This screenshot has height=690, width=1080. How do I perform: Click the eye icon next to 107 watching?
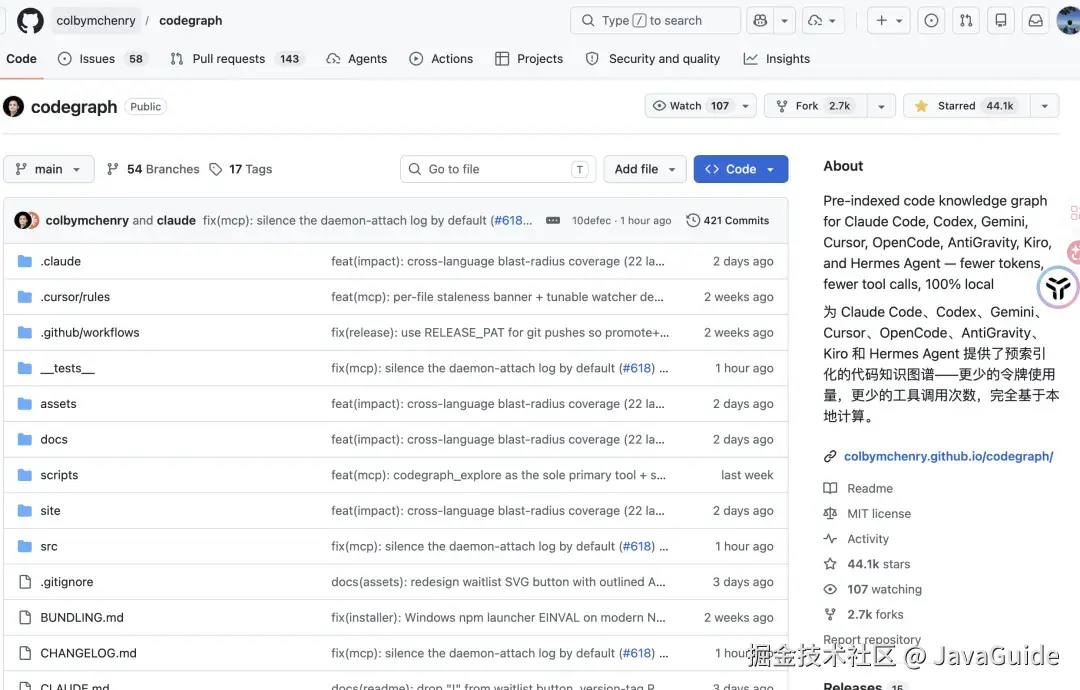[x=830, y=589]
